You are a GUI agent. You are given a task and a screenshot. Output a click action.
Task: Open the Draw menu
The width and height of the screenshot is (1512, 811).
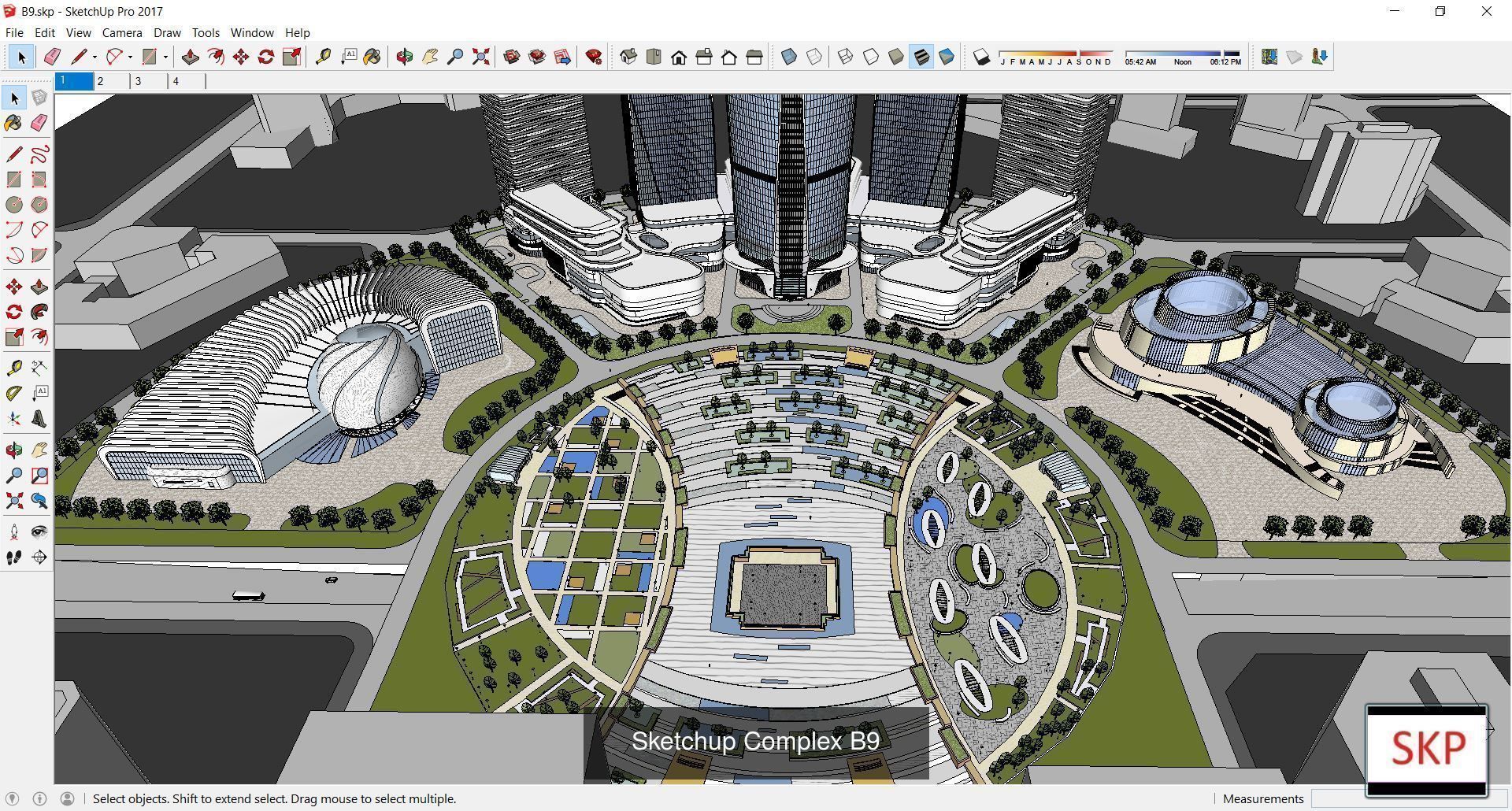[x=167, y=32]
